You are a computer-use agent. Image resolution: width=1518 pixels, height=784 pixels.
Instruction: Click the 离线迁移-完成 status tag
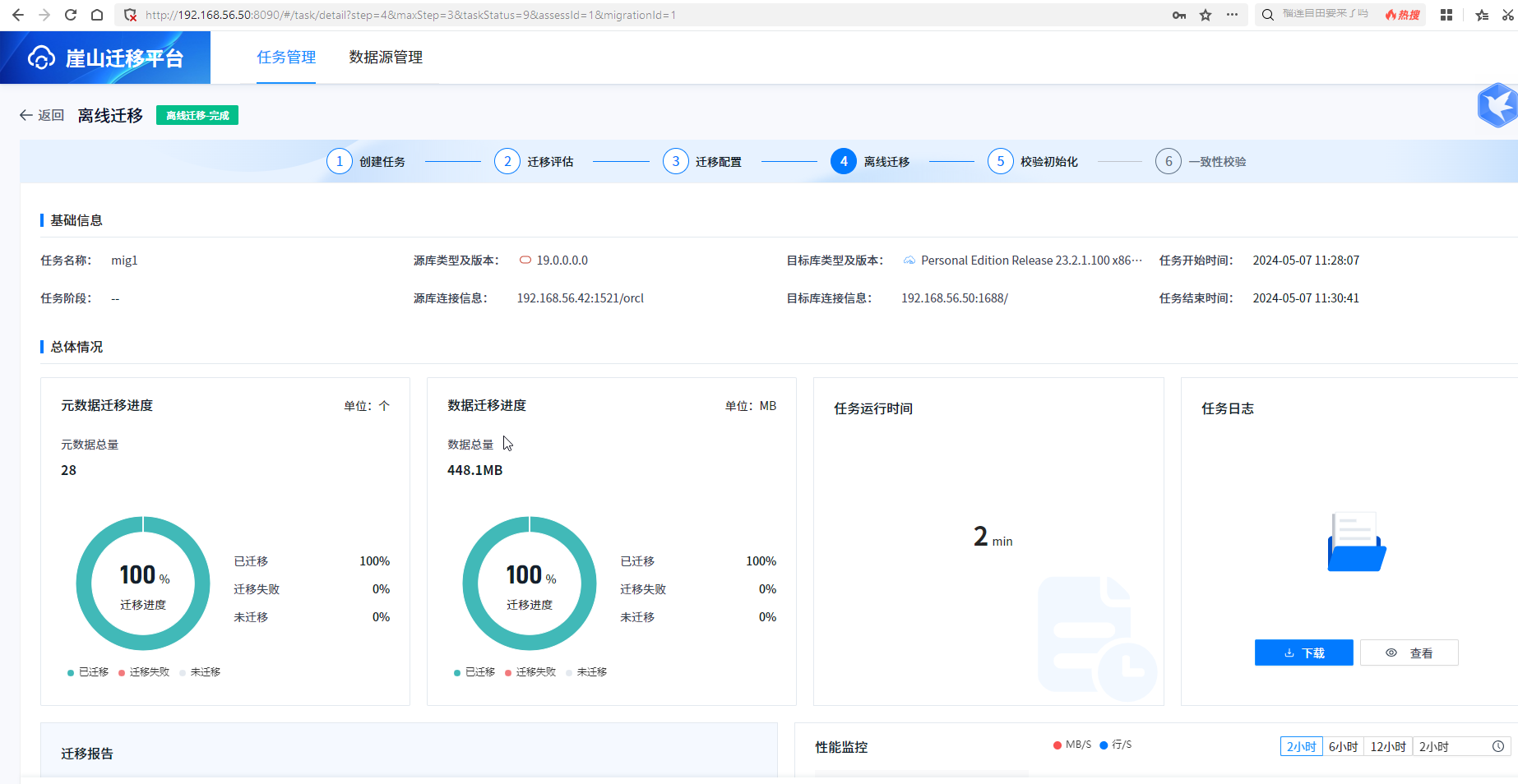click(x=197, y=115)
